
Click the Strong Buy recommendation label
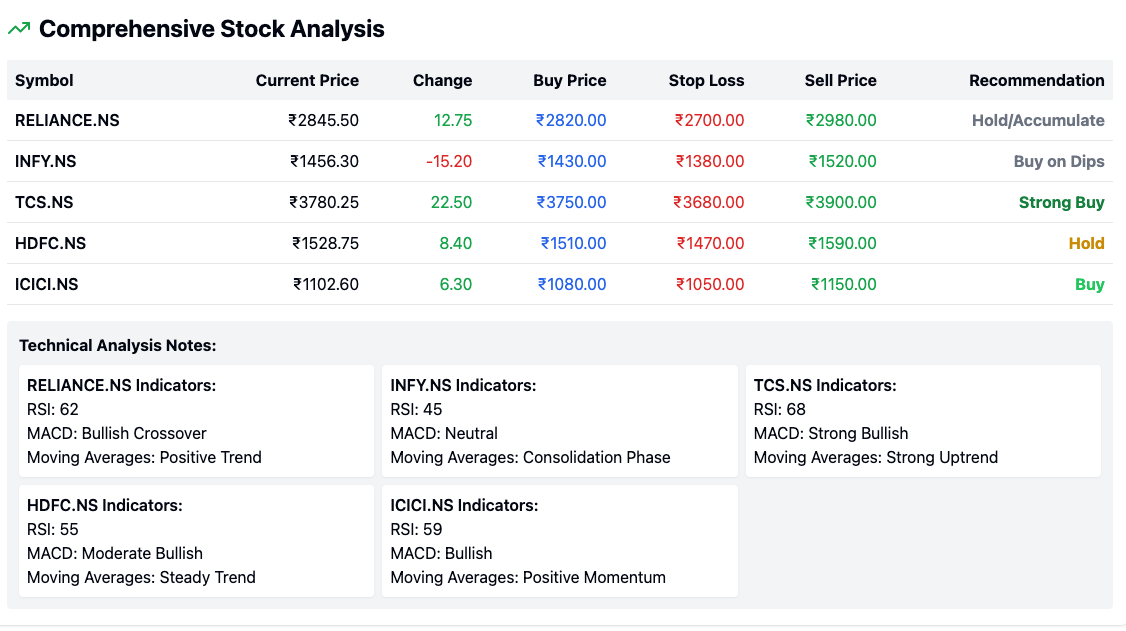(x=1061, y=202)
